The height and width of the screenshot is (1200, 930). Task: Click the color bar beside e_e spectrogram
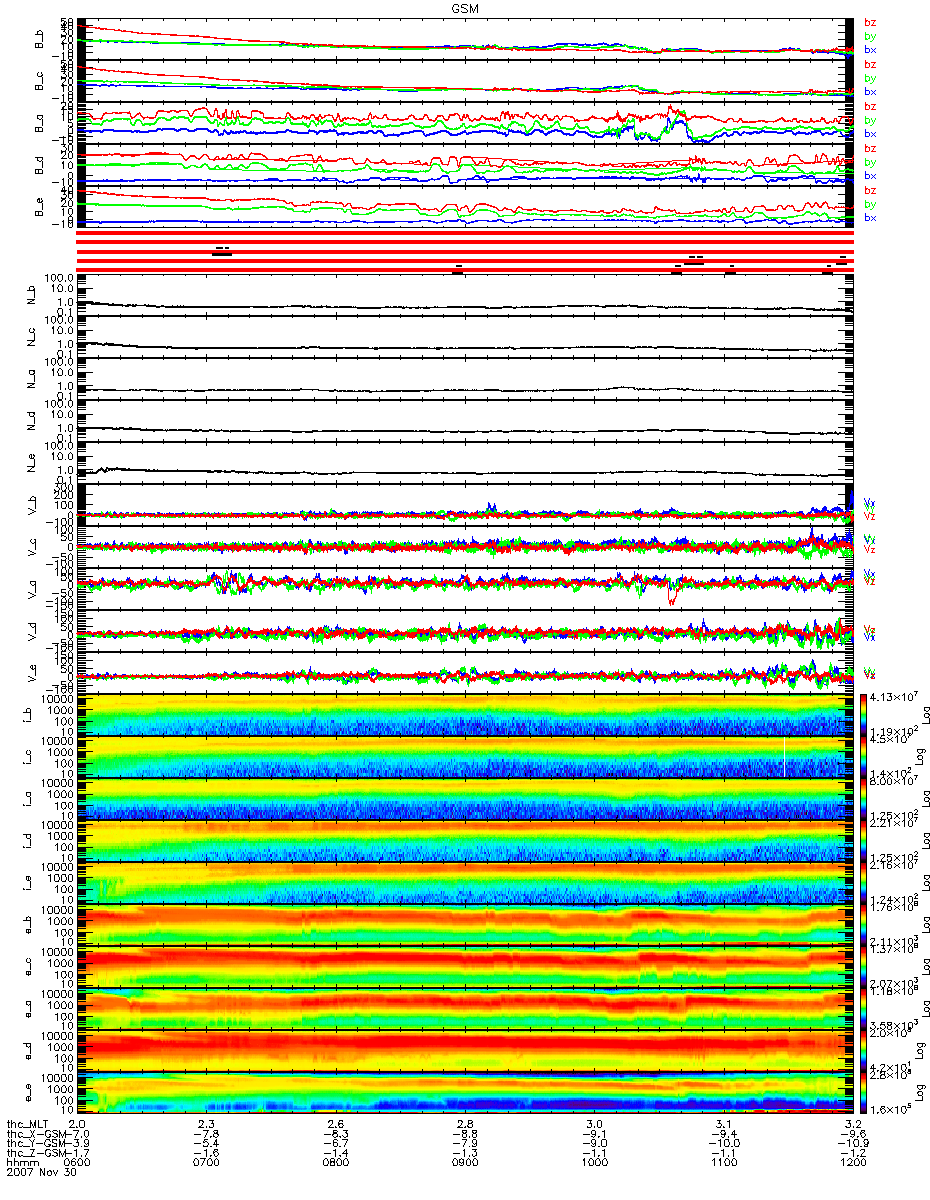pos(865,1093)
